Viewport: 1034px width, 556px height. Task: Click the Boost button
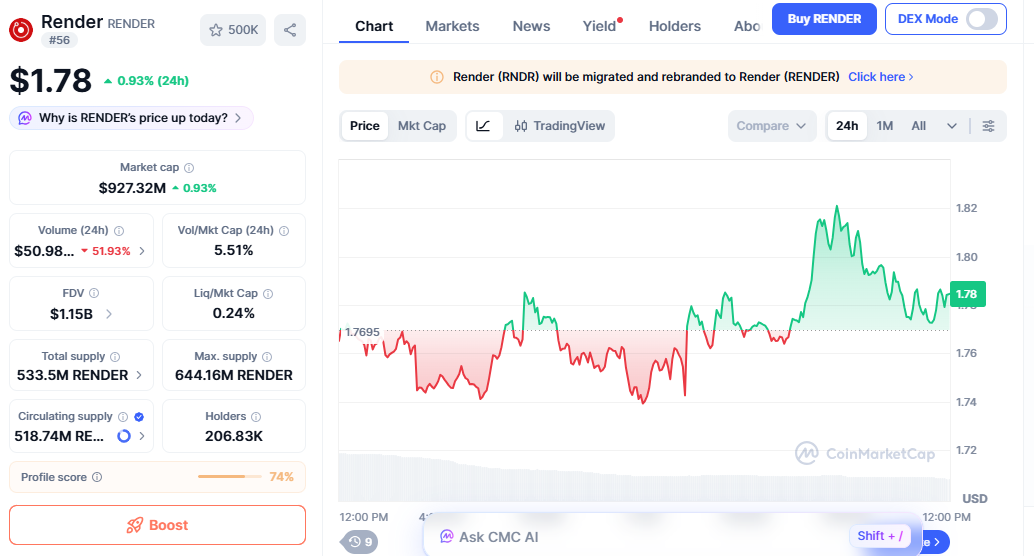(158, 525)
